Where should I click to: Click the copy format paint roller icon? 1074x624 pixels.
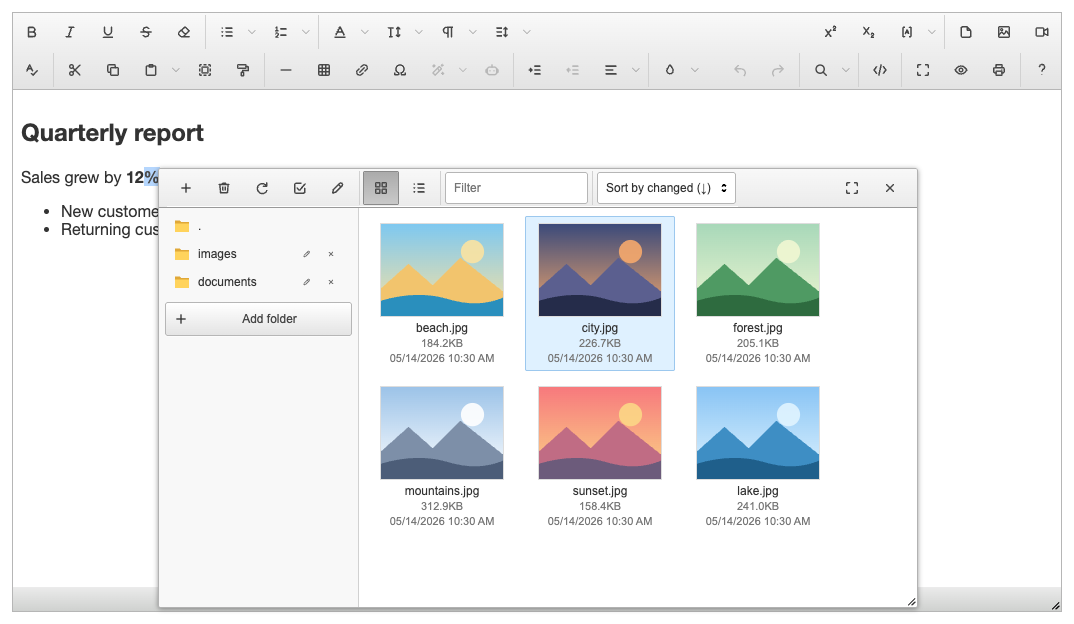[242, 70]
